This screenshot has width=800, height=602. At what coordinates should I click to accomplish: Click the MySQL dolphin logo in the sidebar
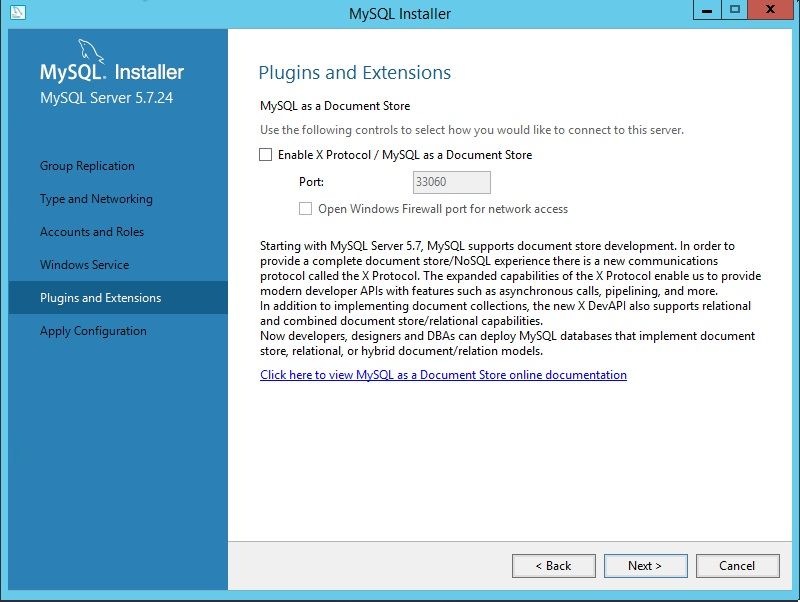(x=91, y=51)
